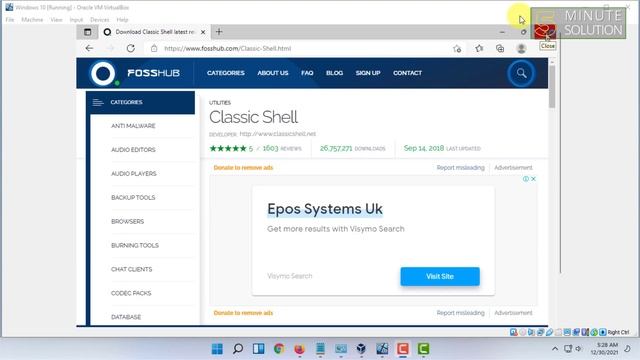The image size is (640, 360).
Task: Click the ad info icon
Action: pos(526,179)
